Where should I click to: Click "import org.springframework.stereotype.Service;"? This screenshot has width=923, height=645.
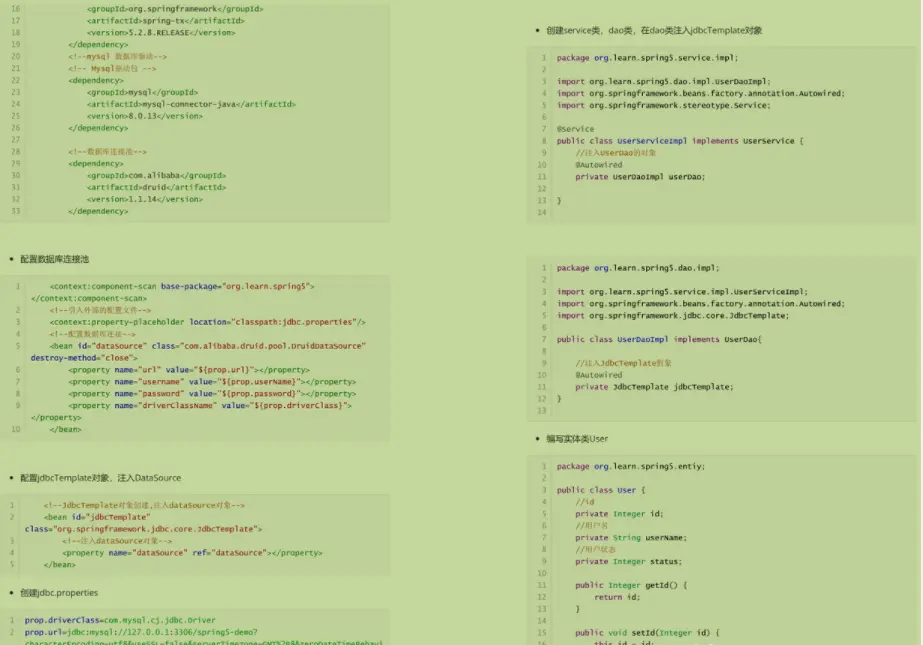click(664, 105)
